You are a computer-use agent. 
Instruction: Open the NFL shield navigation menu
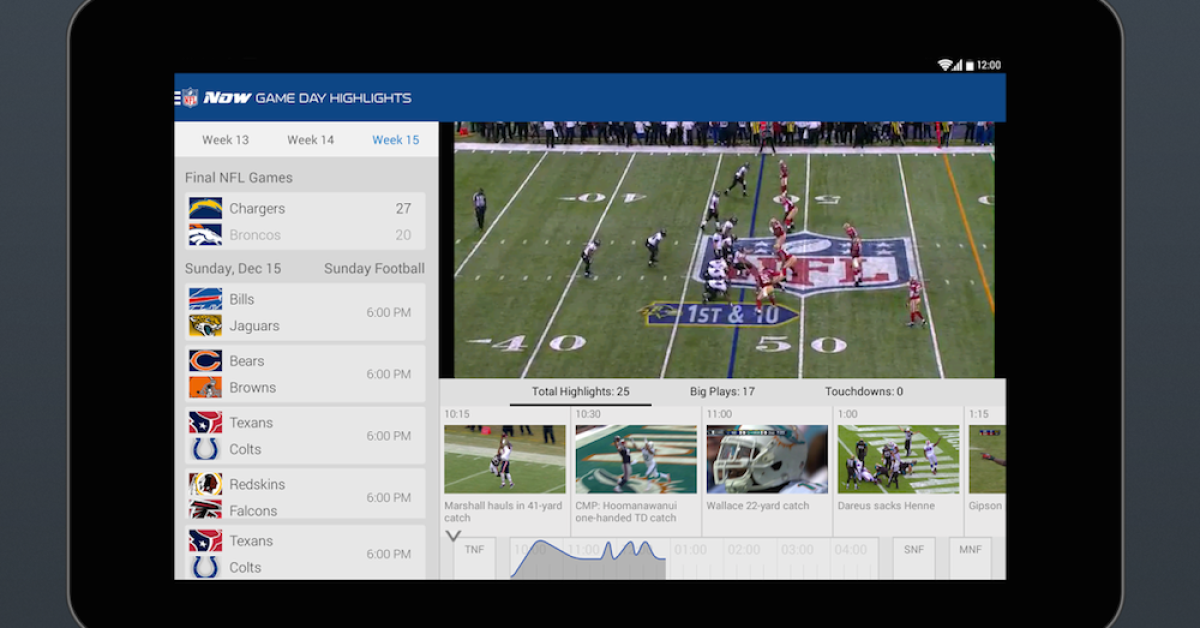188,98
